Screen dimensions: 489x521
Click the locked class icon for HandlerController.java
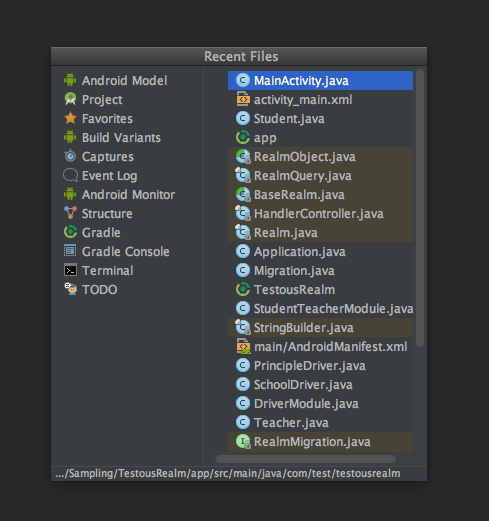coord(243,214)
